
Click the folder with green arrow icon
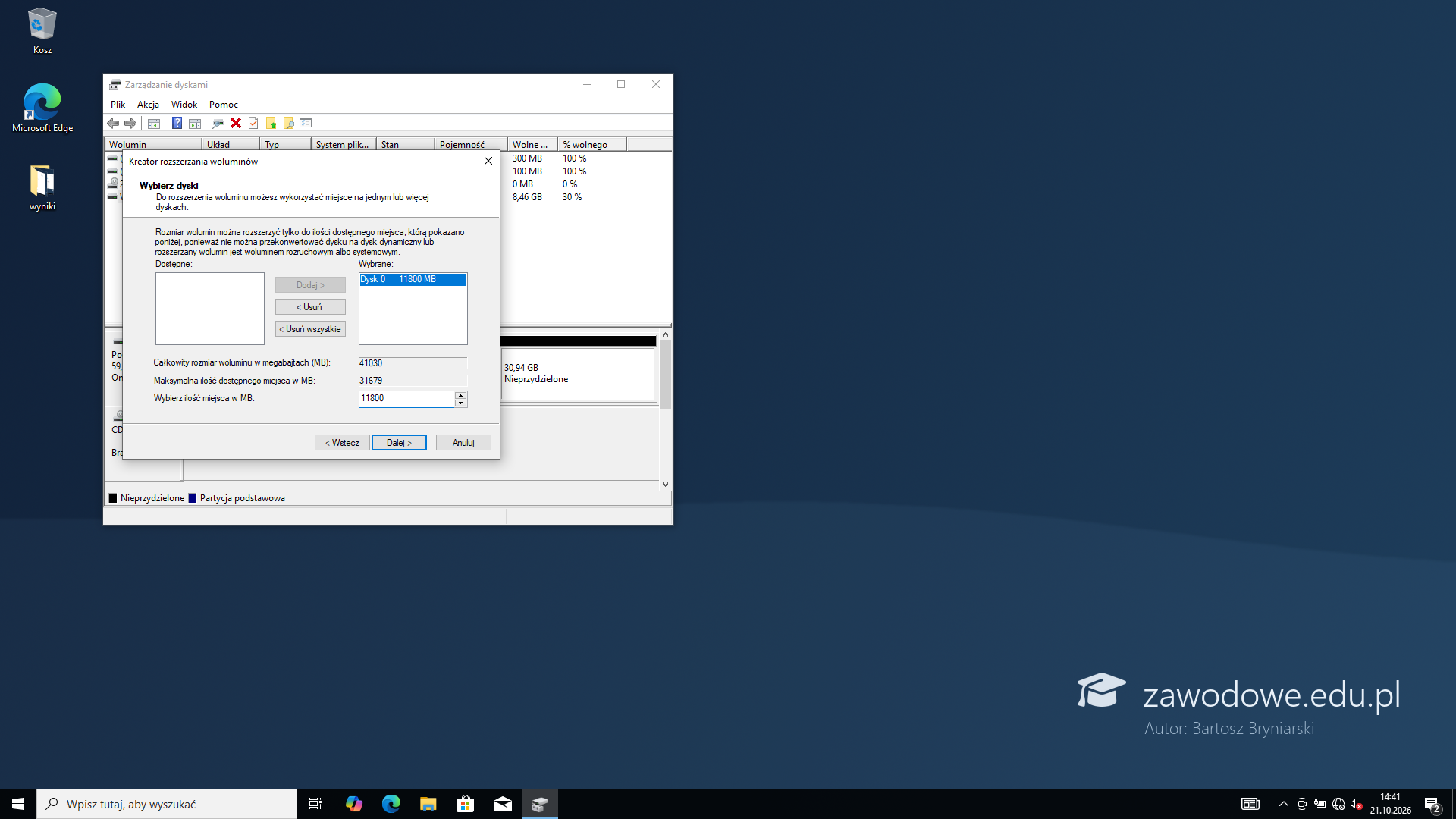coord(271,123)
